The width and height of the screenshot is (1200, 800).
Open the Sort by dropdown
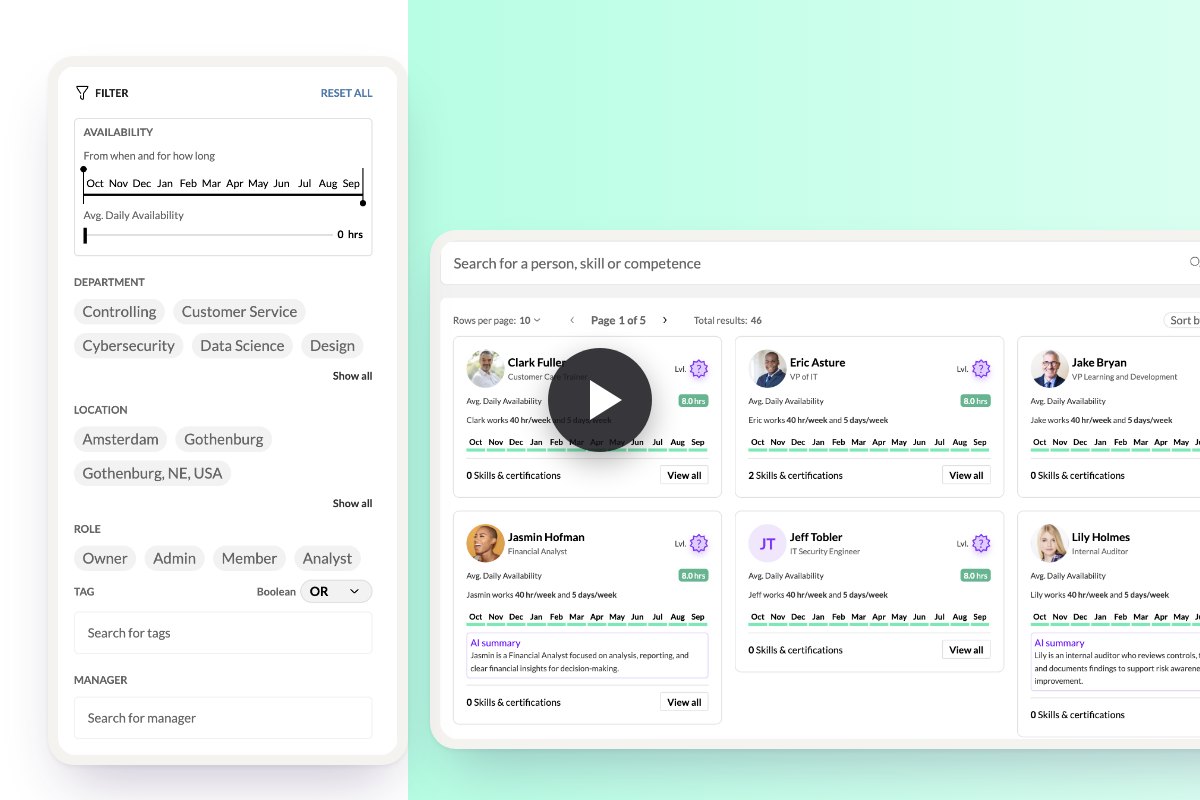point(1182,321)
